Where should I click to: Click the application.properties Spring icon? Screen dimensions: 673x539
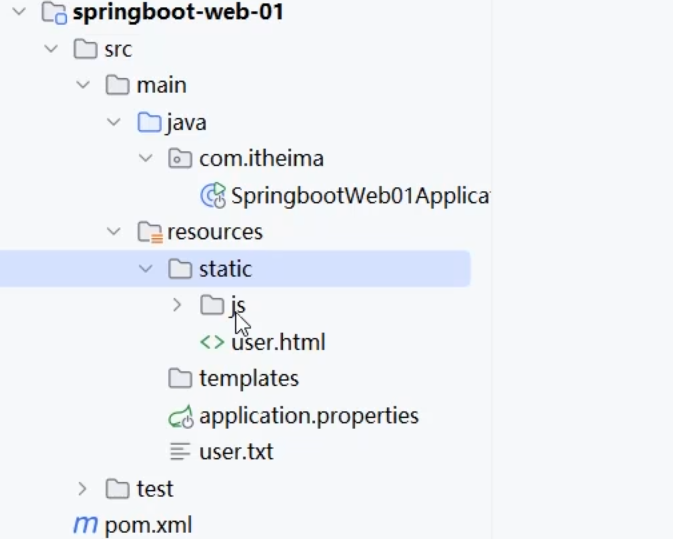181,416
